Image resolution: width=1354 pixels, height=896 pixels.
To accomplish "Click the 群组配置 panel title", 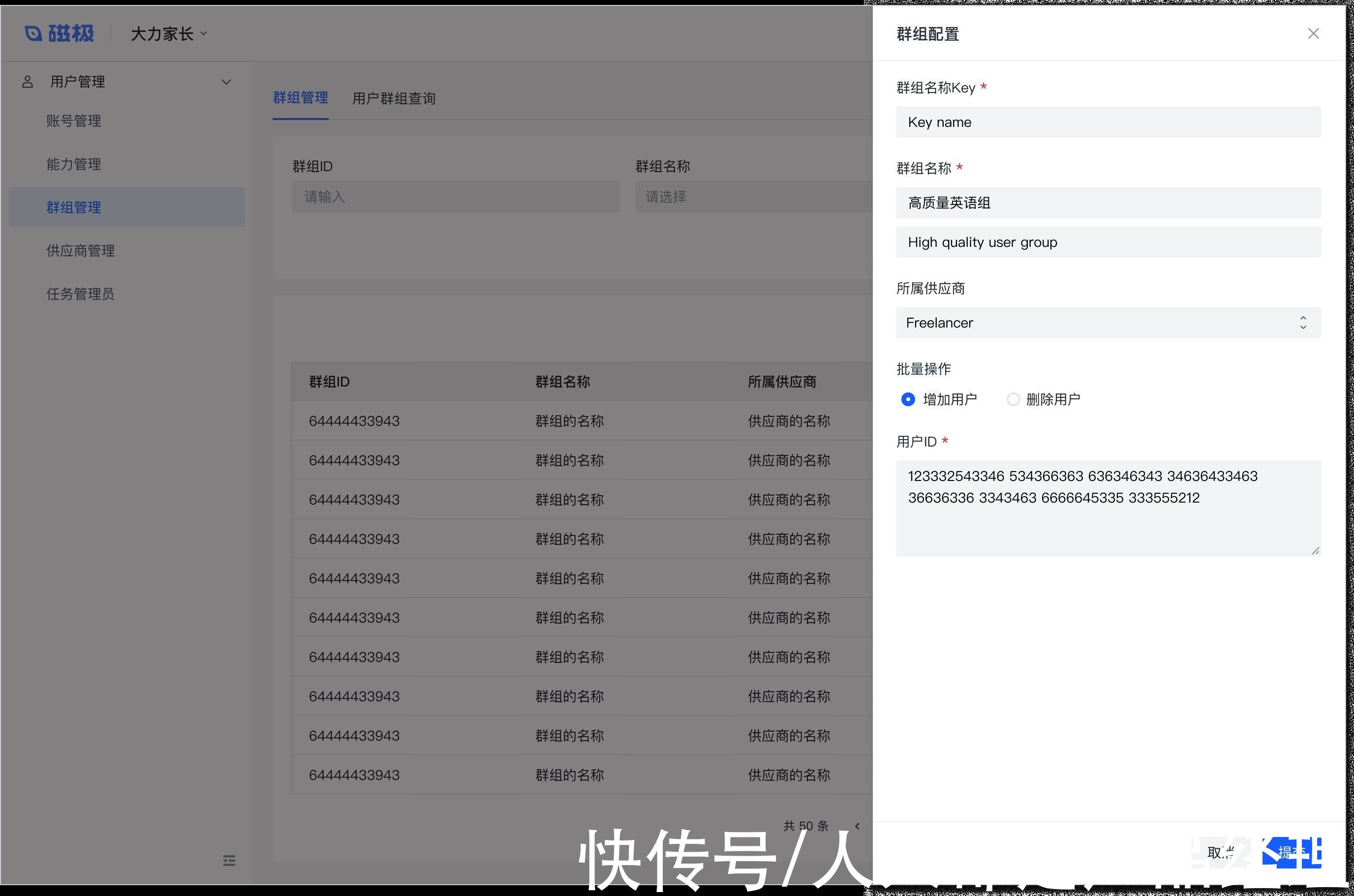I will tap(927, 34).
